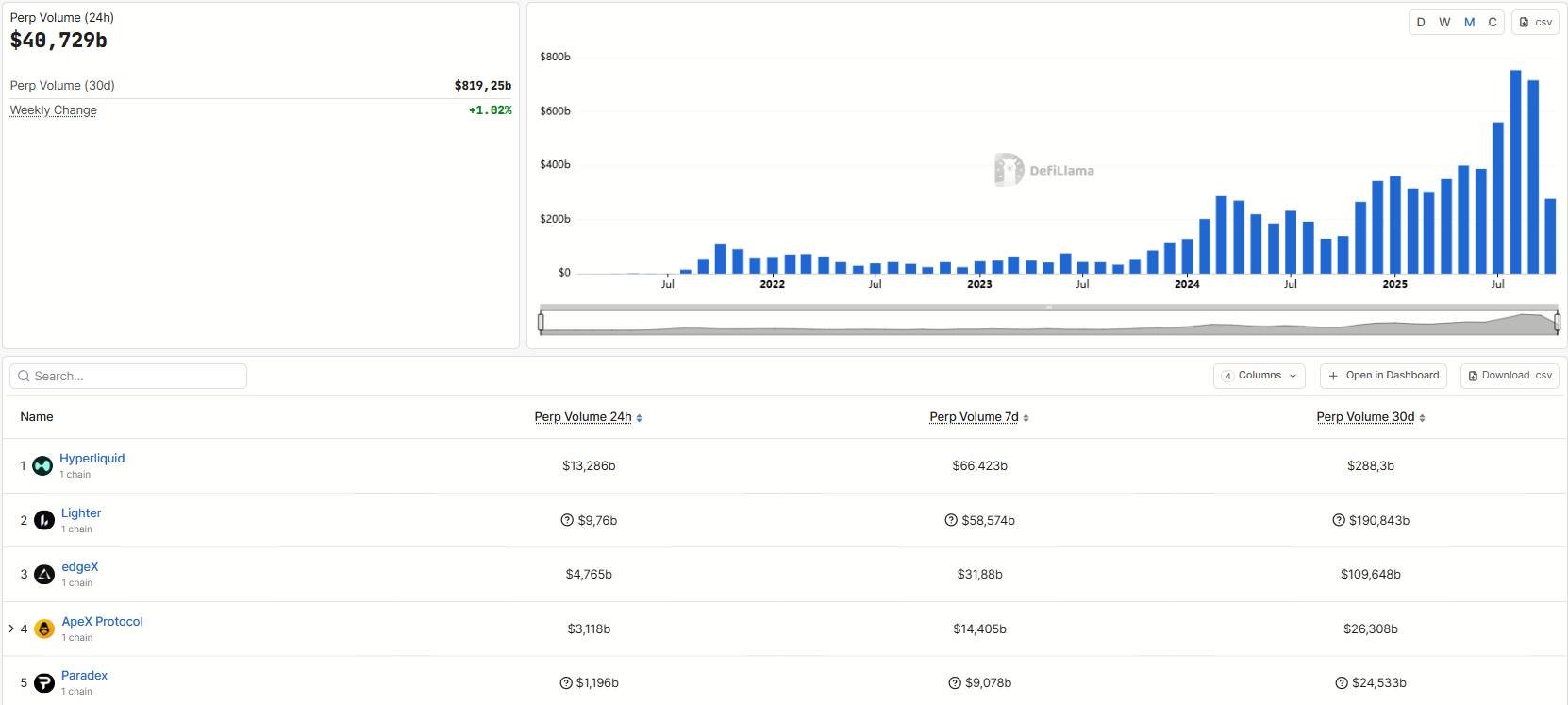
Task: Toggle Cumulative (C) chart mode
Action: 1493,22
